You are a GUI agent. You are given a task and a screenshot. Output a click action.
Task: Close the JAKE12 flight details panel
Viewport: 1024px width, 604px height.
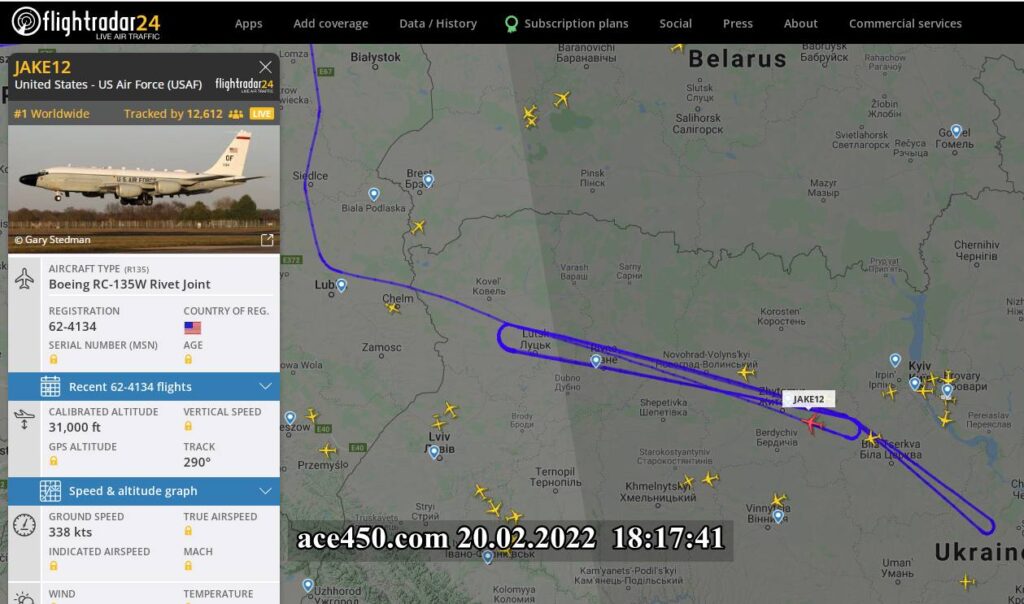265,67
